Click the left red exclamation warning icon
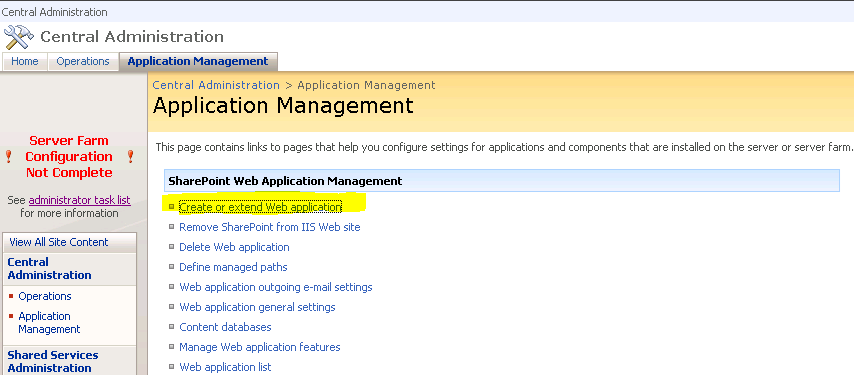The width and height of the screenshot is (854, 375). coord(8,157)
